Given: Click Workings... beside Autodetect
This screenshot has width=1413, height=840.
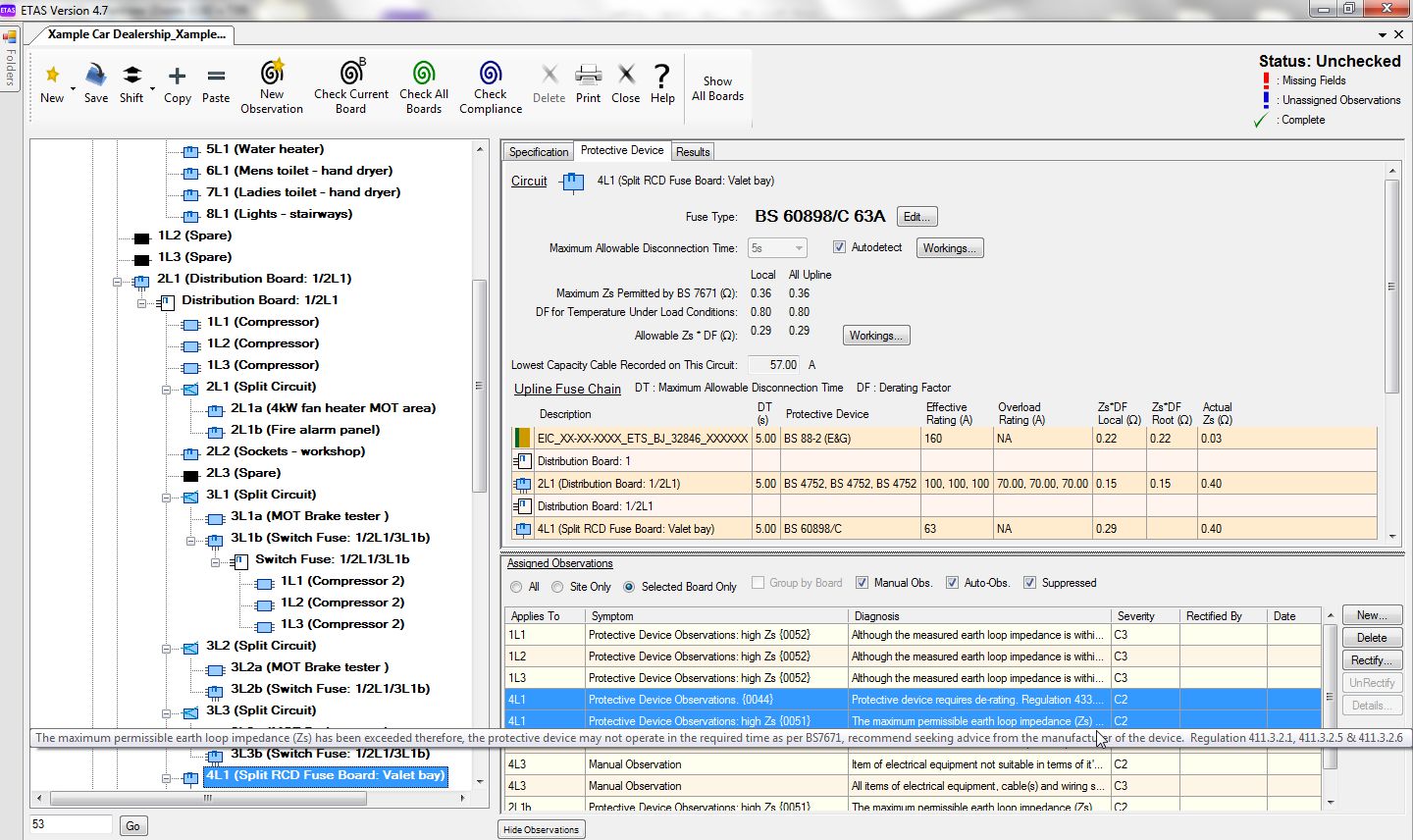Looking at the screenshot, I should click(x=950, y=248).
